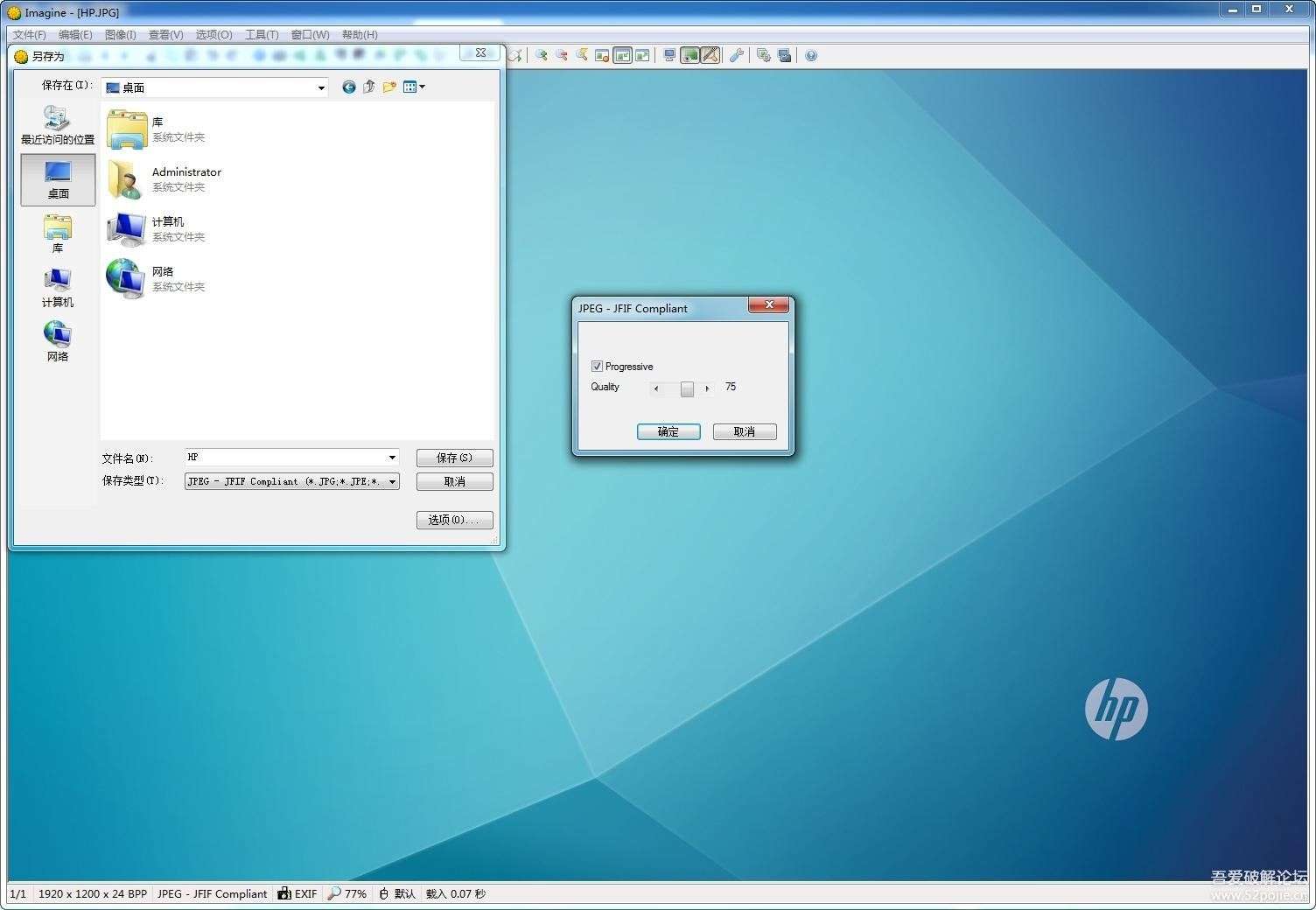Open settings via the wrench toolbar icon
1316x910 pixels.
pos(737,55)
